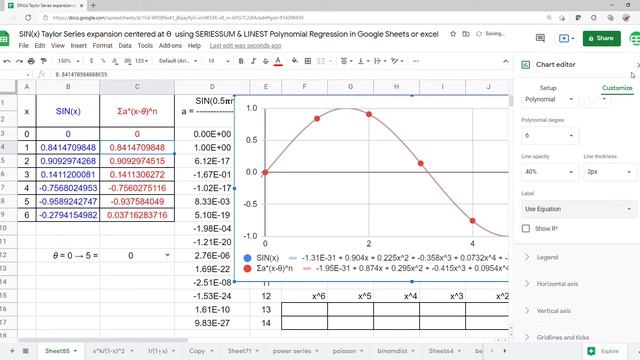Open the Format menu
This screenshot has width=640, height=360.
coord(102,45)
